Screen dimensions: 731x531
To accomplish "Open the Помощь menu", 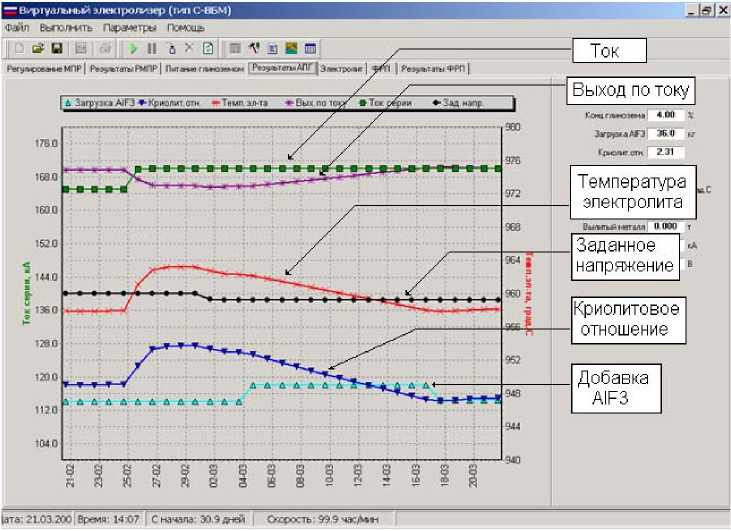I will [185, 27].
